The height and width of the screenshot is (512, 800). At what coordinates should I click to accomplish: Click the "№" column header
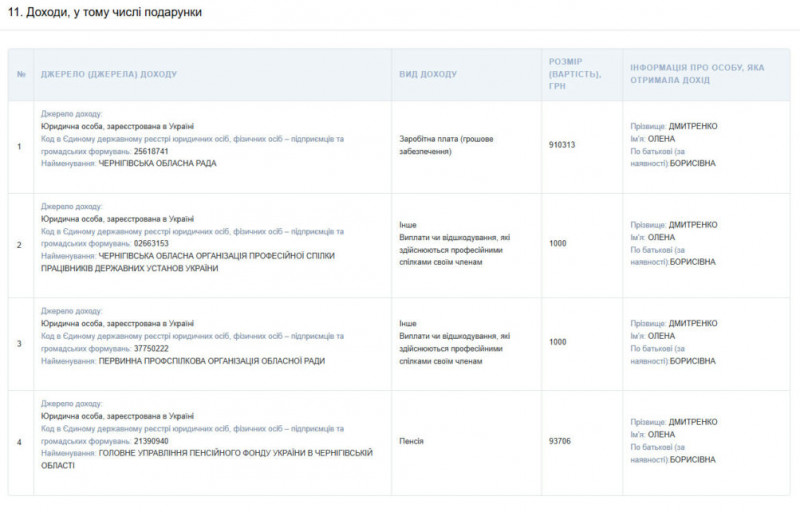point(21,74)
